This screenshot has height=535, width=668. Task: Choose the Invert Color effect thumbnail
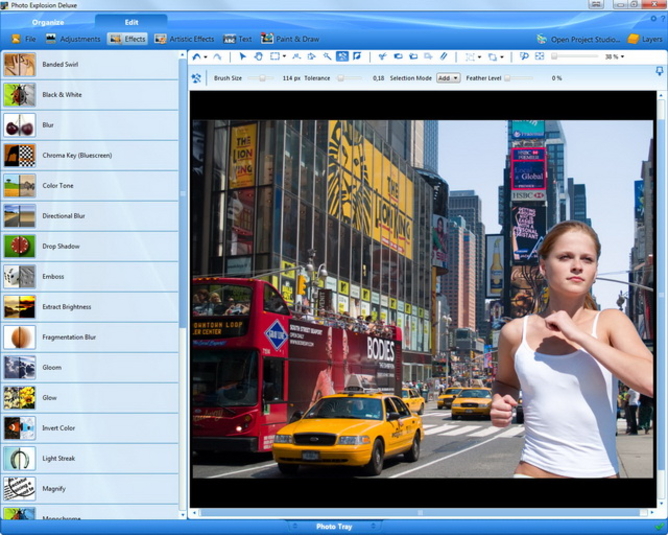pos(19,428)
